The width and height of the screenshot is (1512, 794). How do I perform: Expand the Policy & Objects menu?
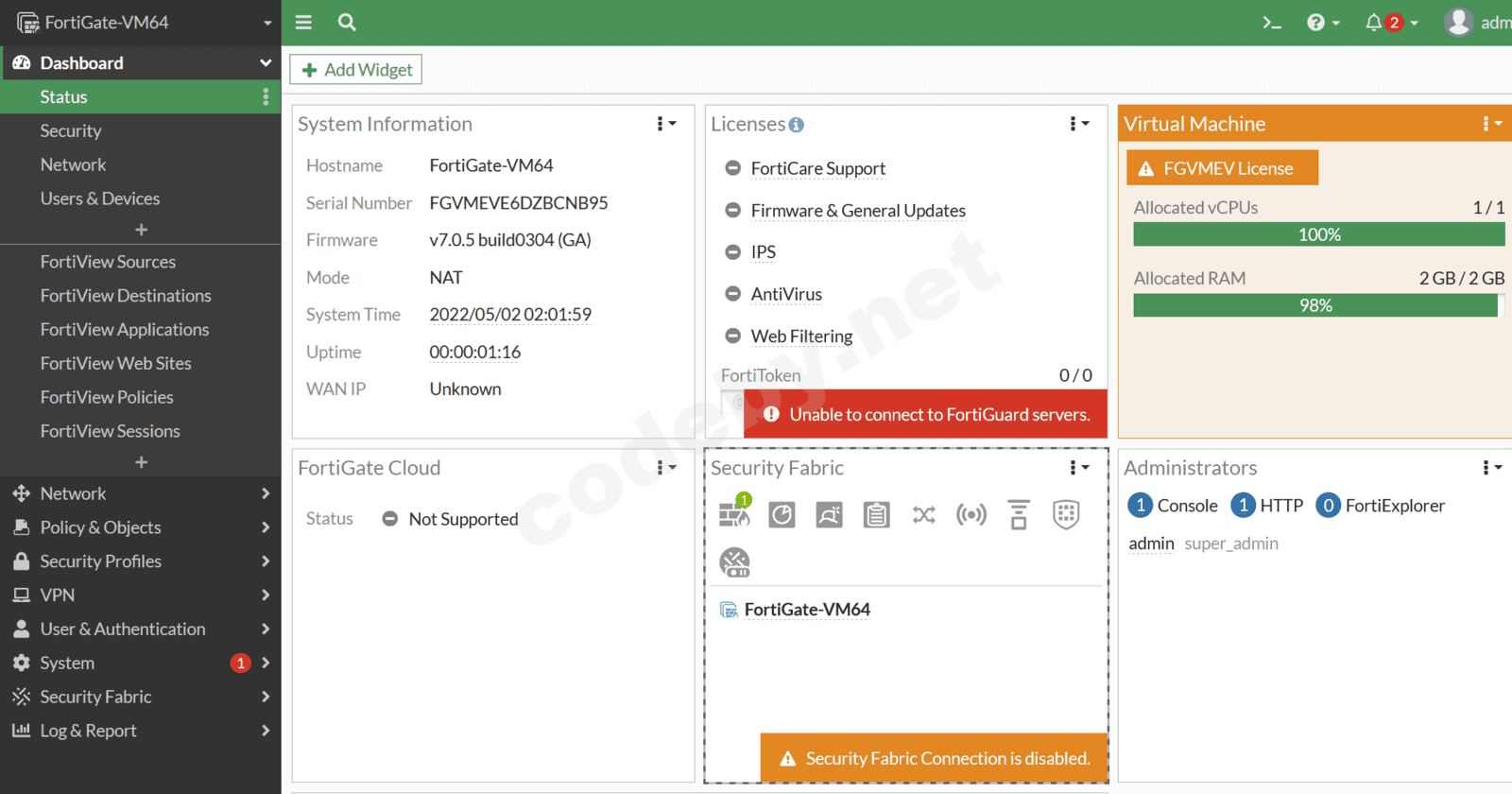tap(141, 527)
